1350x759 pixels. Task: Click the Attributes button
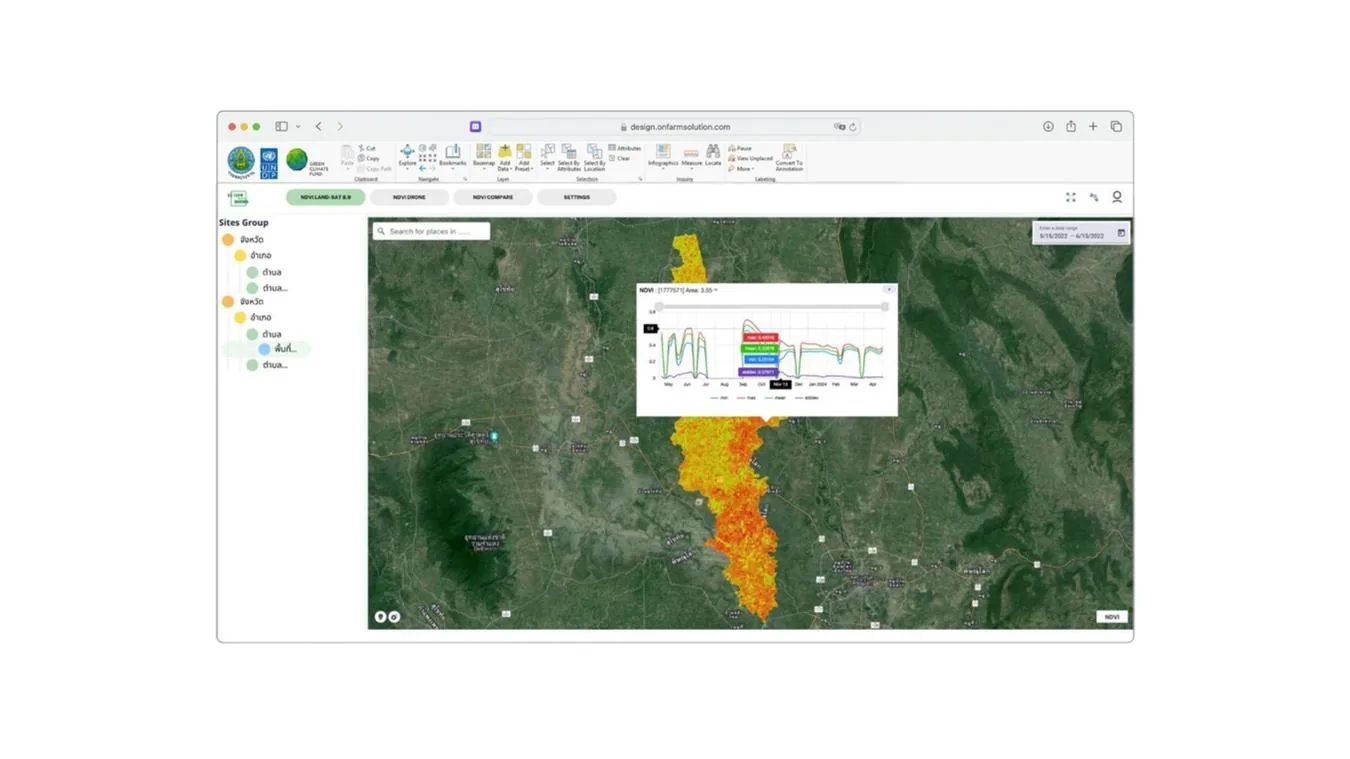(625, 148)
